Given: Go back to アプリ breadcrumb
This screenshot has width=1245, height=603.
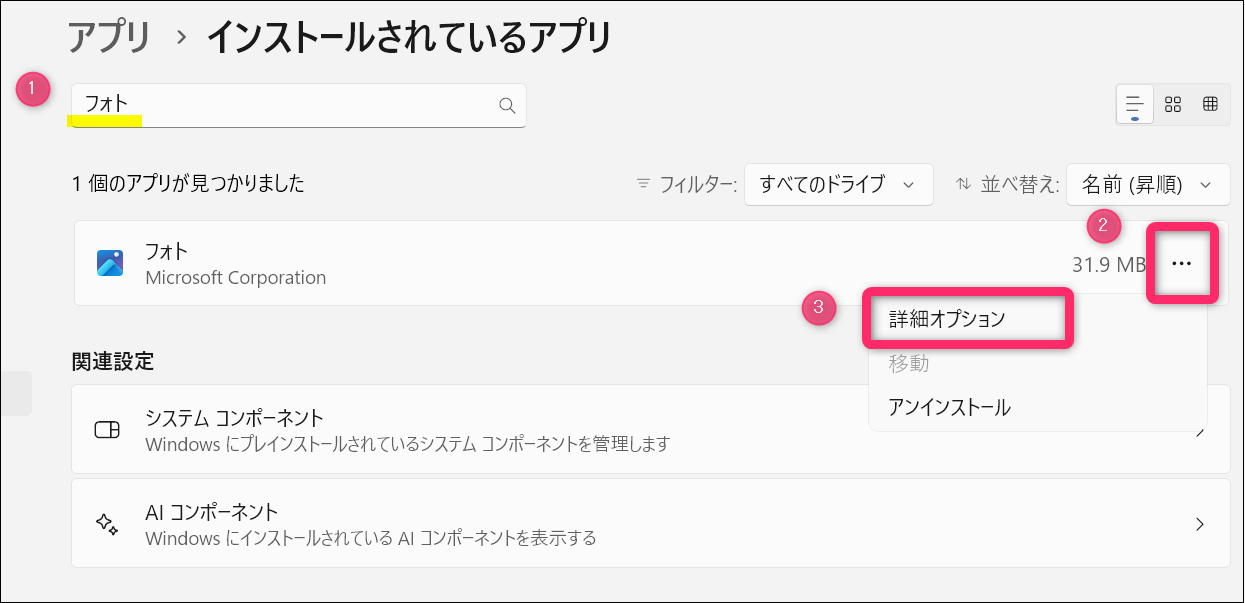Looking at the screenshot, I should [x=109, y=38].
